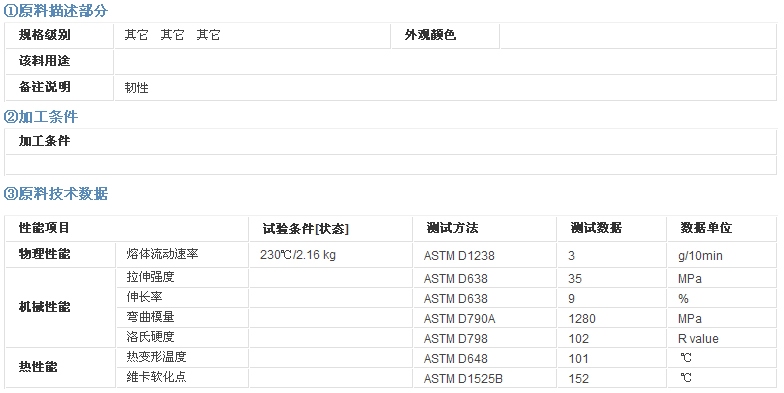
Task: Click the g/10min unit cell
Action: (x=722, y=254)
